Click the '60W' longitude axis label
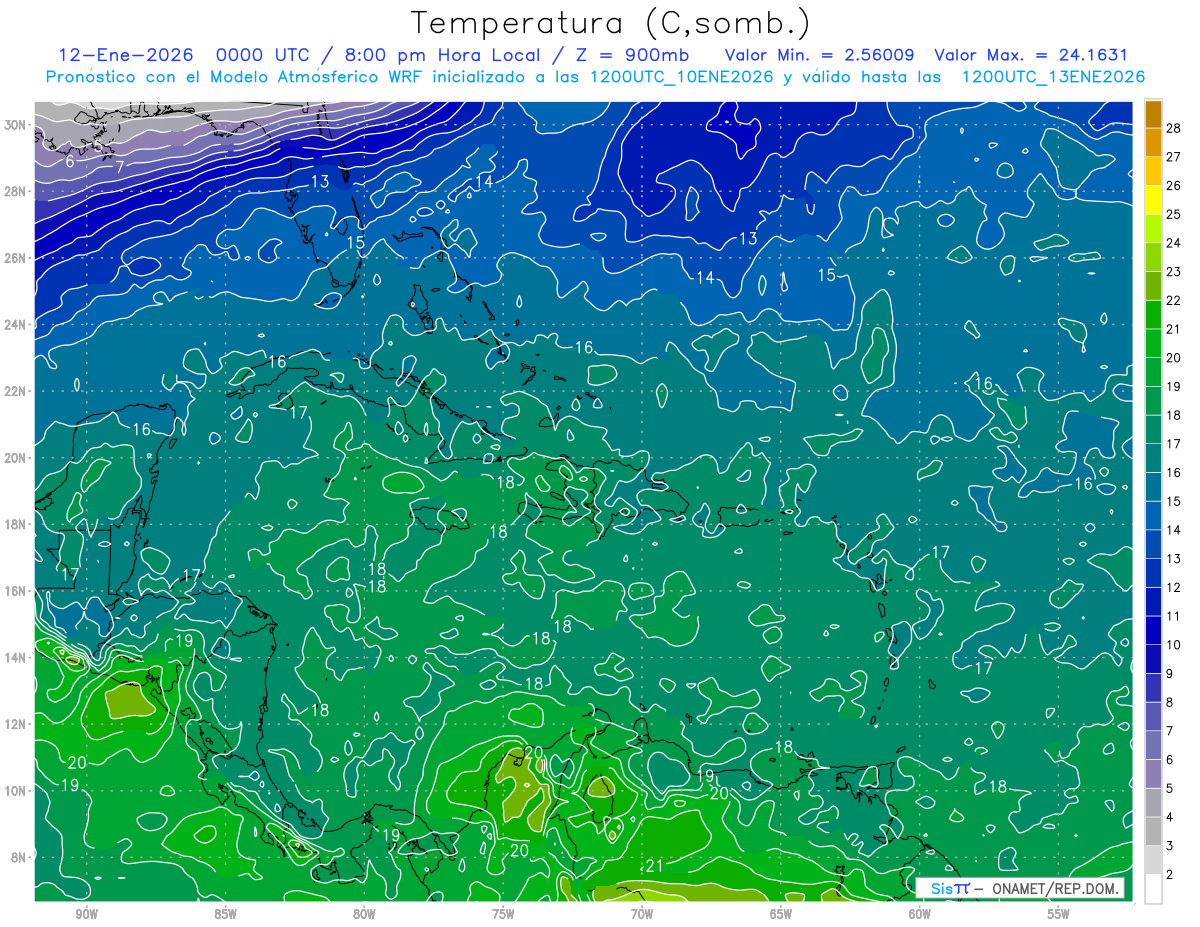 [920, 914]
